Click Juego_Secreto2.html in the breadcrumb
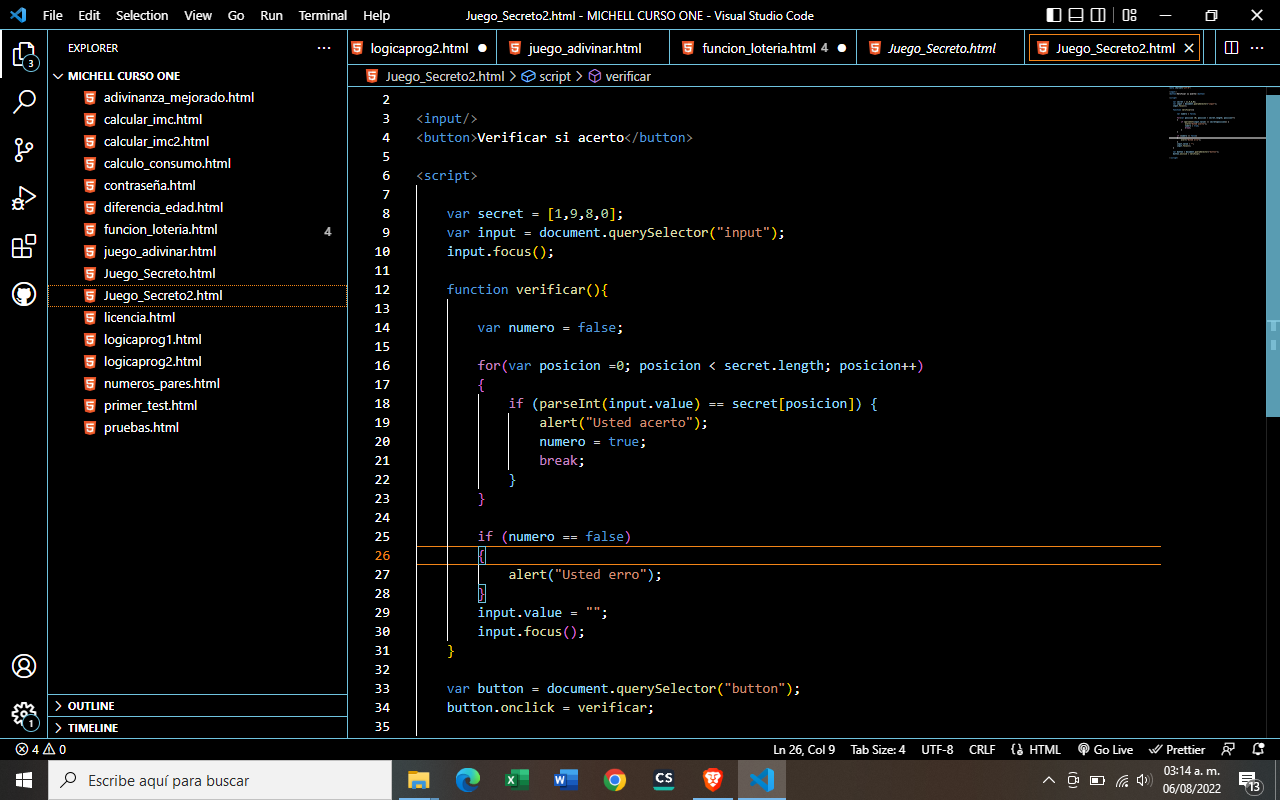The height and width of the screenshot is (800, 1280). click(x=435, y=76)
